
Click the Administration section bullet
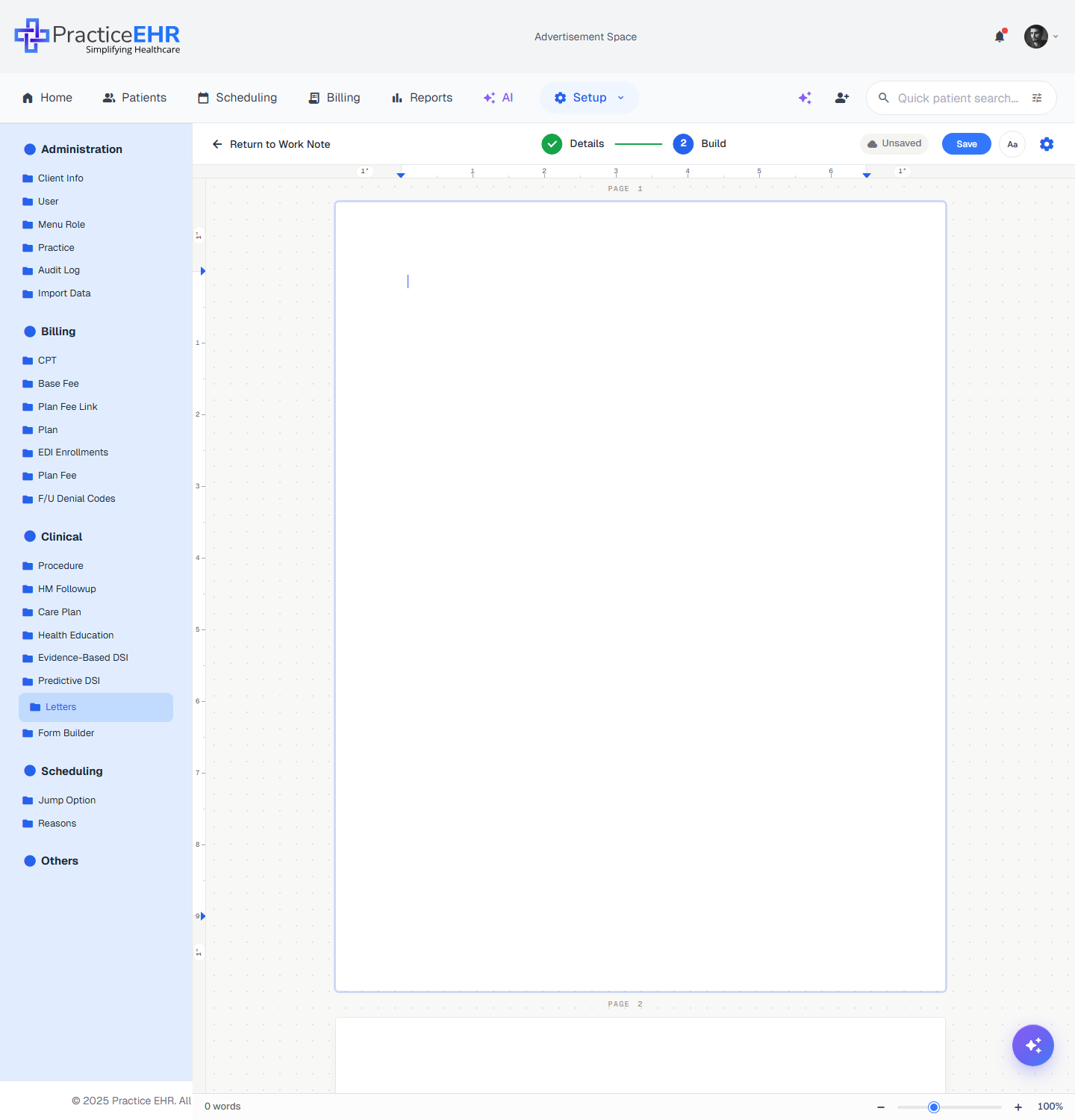click(30, 149)
